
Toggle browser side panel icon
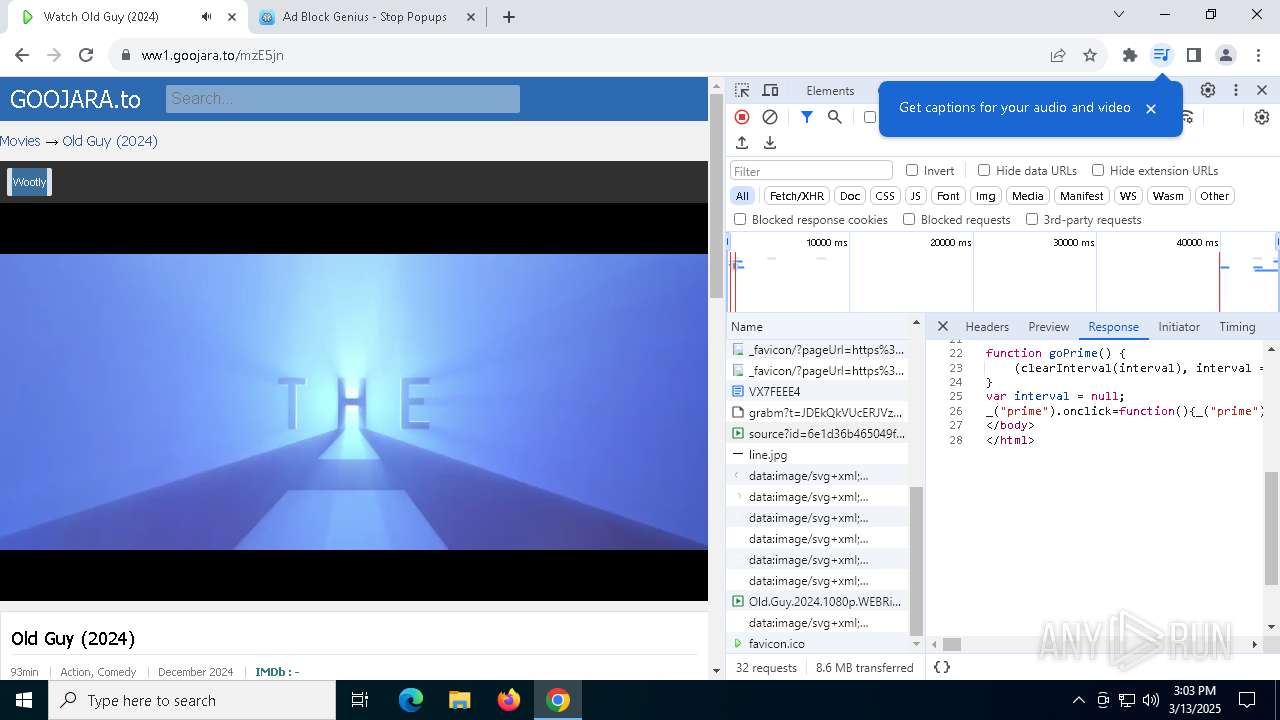pyautogui.click(x=1193, y=55)
